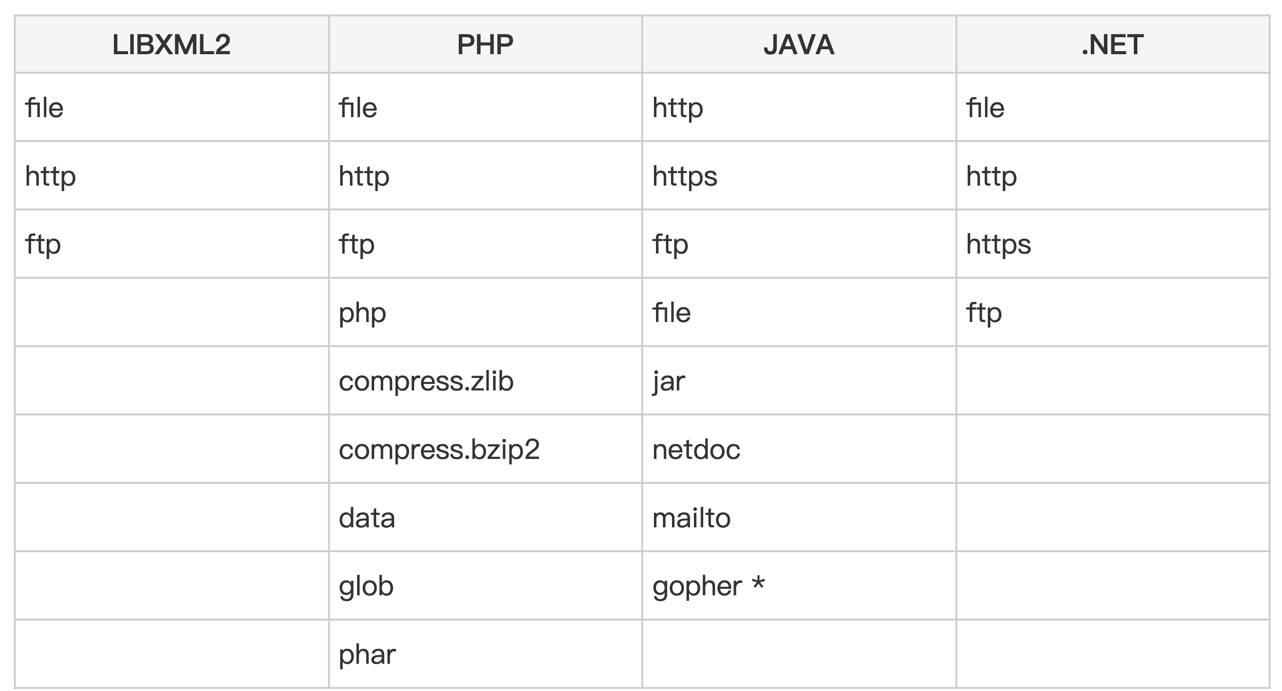Click the LIBXML2 column header
This screenshot has width=1282, height=691.
(172, 45)
